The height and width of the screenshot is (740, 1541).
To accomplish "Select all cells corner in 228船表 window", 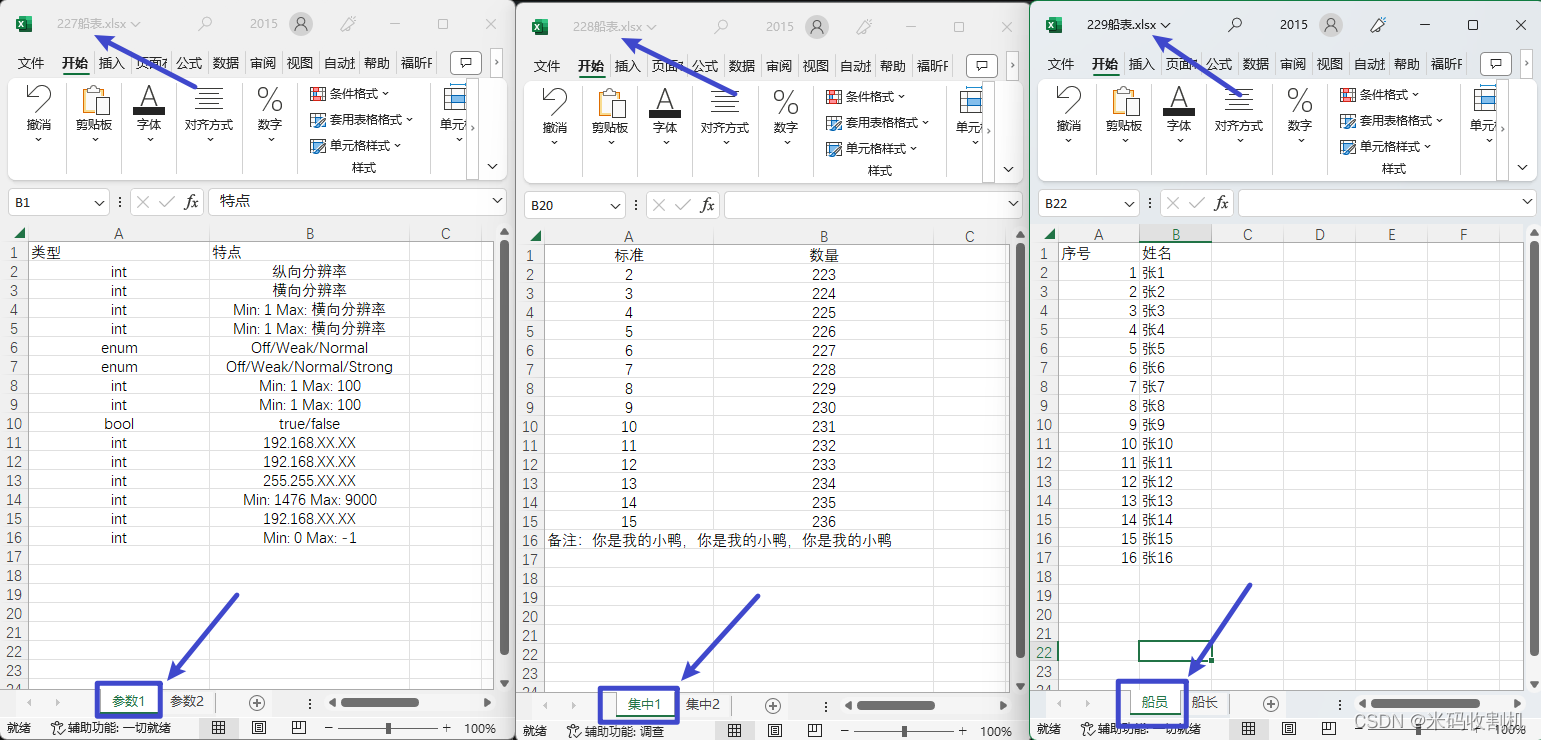I will pos(535,237).
